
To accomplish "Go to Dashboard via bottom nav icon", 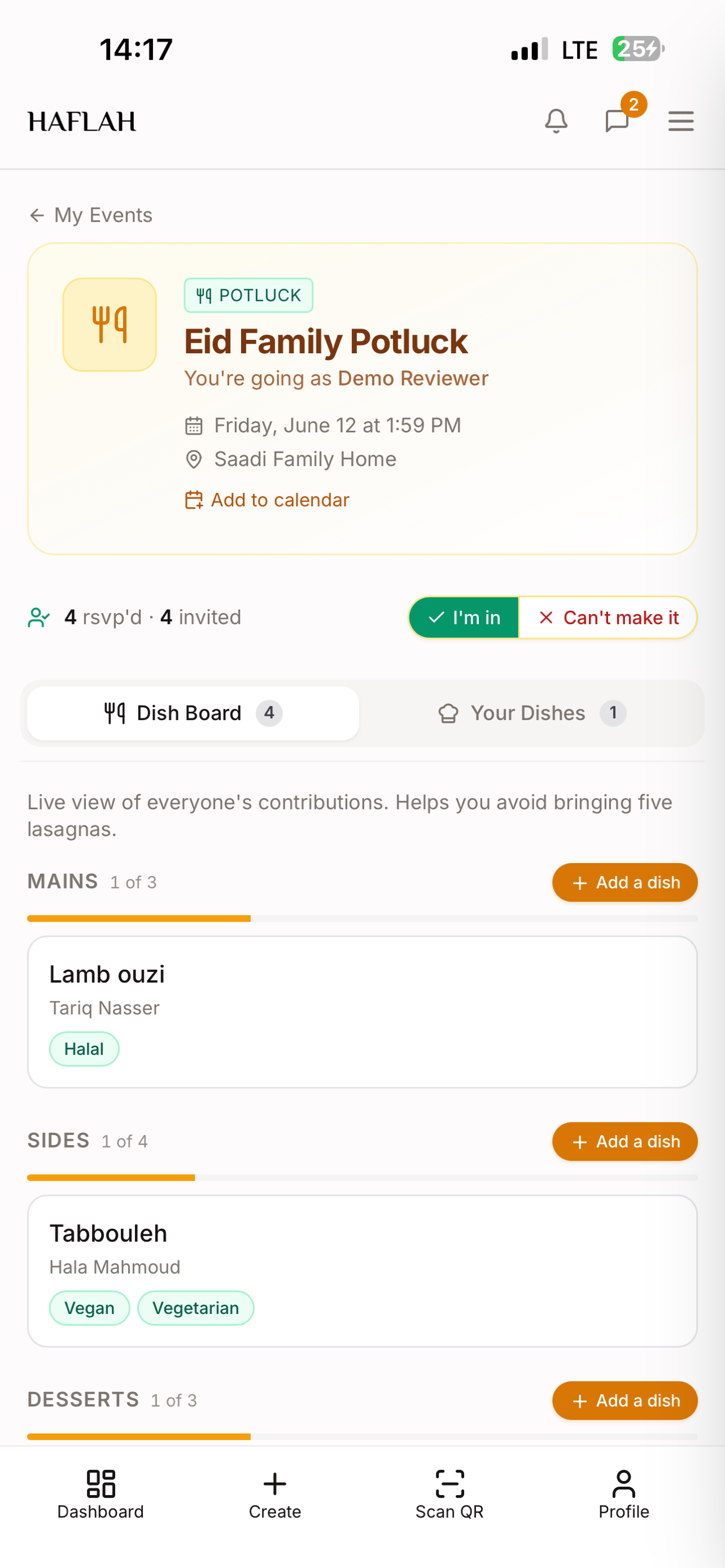I will coord(101,1483).
